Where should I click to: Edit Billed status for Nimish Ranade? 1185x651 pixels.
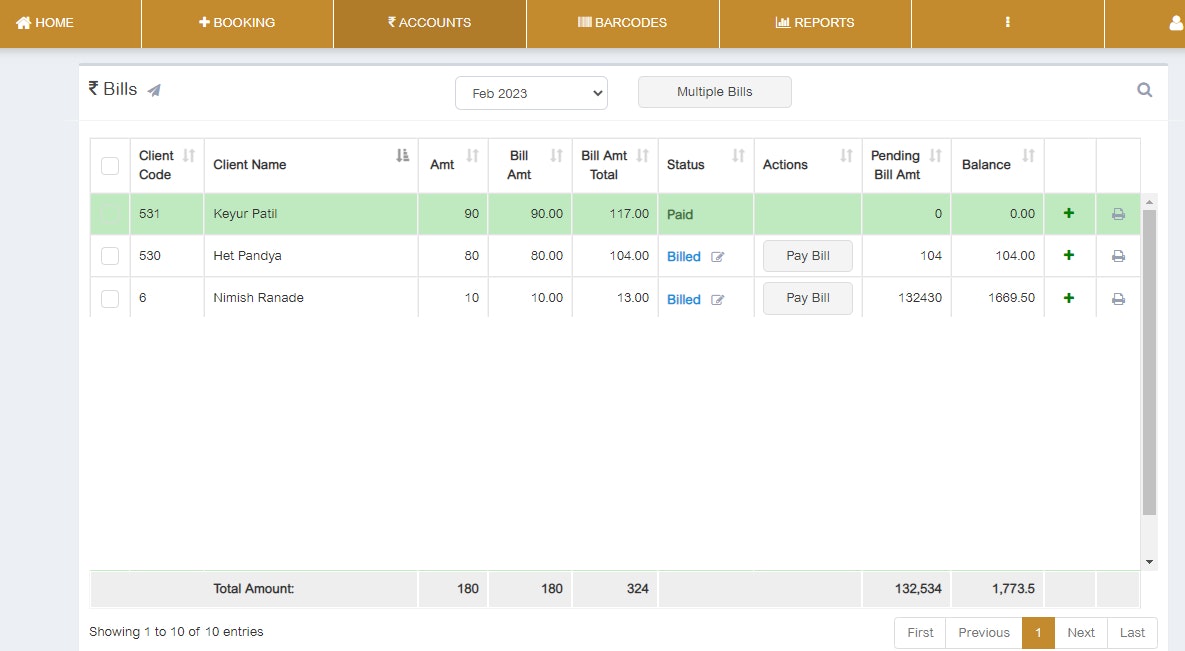pyautogui.click(x=717, y=299)
